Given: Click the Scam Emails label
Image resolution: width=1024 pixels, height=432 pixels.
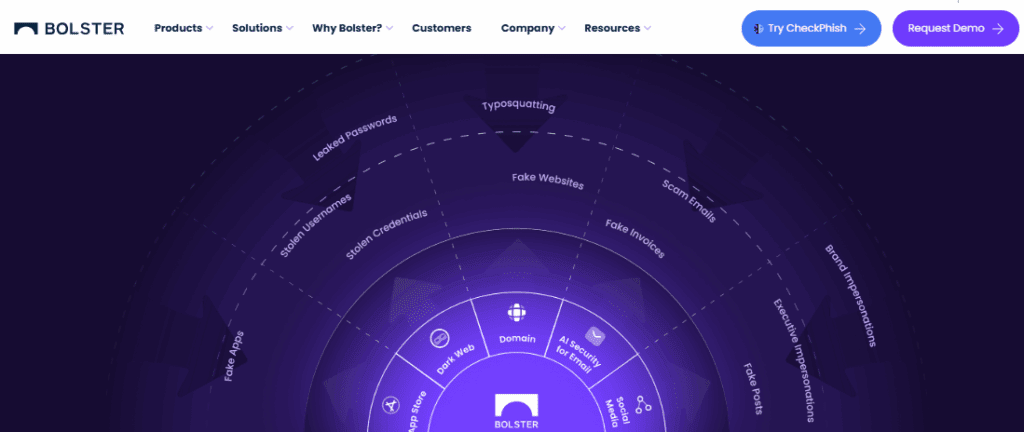Looking at the screenshot, I should pos(689,201).
